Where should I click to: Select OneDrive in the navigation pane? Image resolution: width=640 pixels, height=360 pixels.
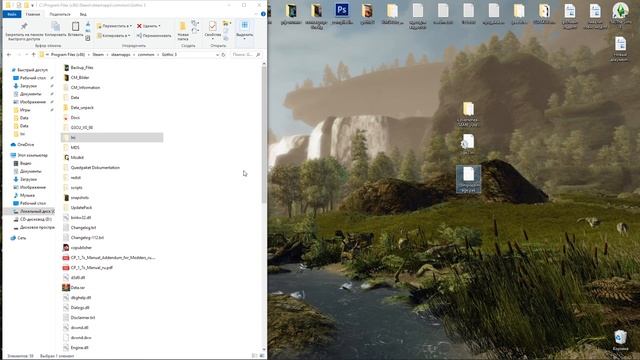point(23,145)
